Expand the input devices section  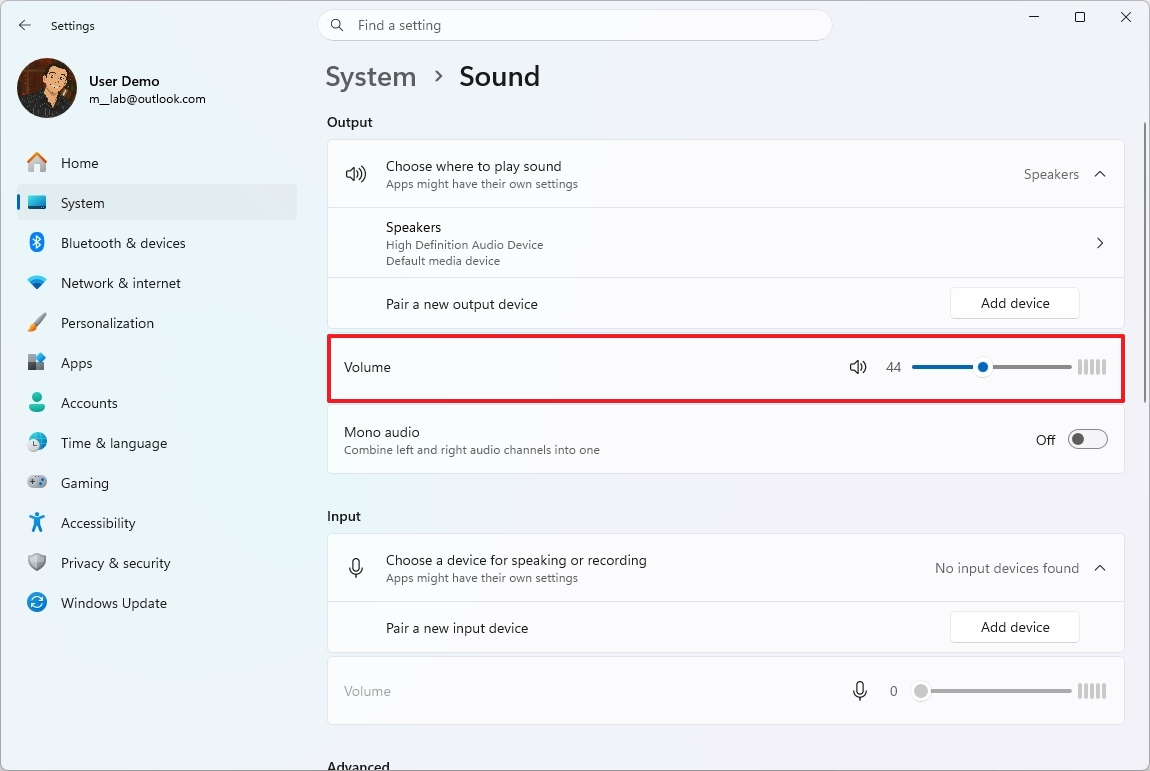[x=1100, y=567]
